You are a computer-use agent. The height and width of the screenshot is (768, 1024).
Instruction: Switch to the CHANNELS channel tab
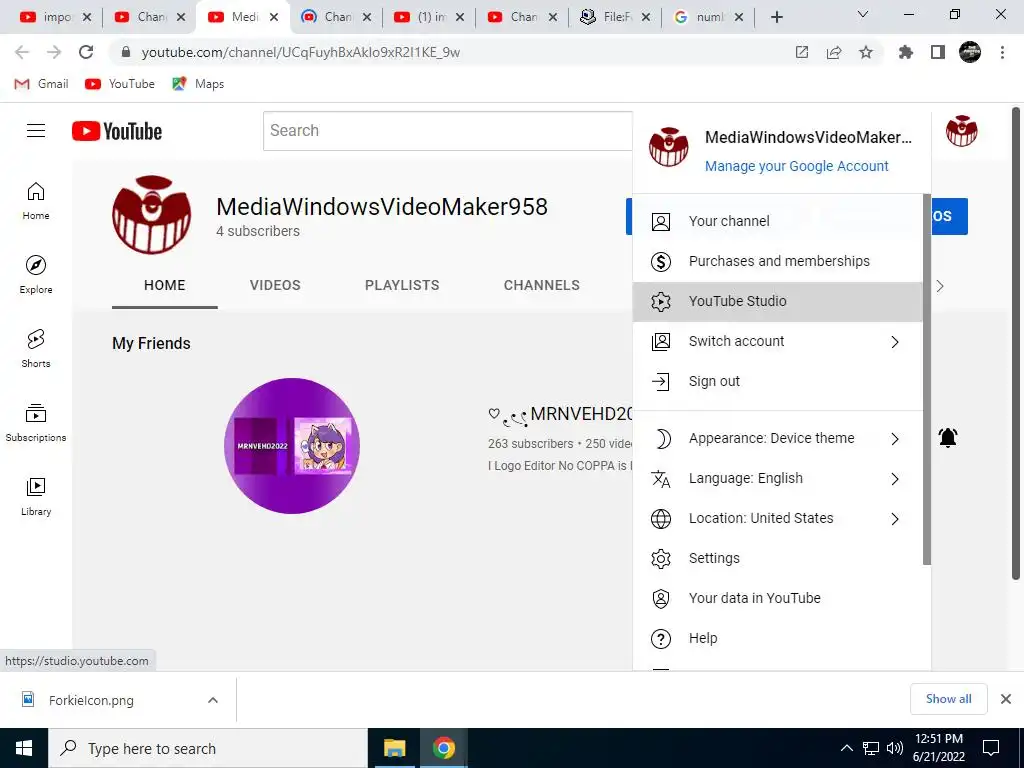(x=541, y=285)
